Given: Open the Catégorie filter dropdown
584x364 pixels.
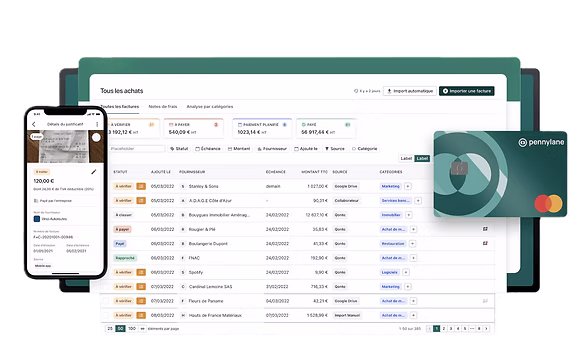Looking at the screenshot, I should [365, 149].
